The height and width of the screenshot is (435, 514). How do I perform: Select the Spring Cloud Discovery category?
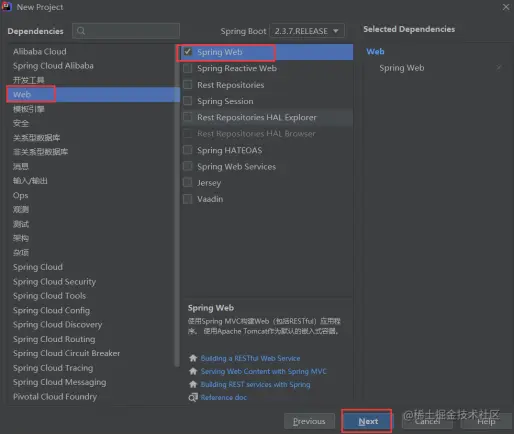pyautogui.click(x=57, y=325)
